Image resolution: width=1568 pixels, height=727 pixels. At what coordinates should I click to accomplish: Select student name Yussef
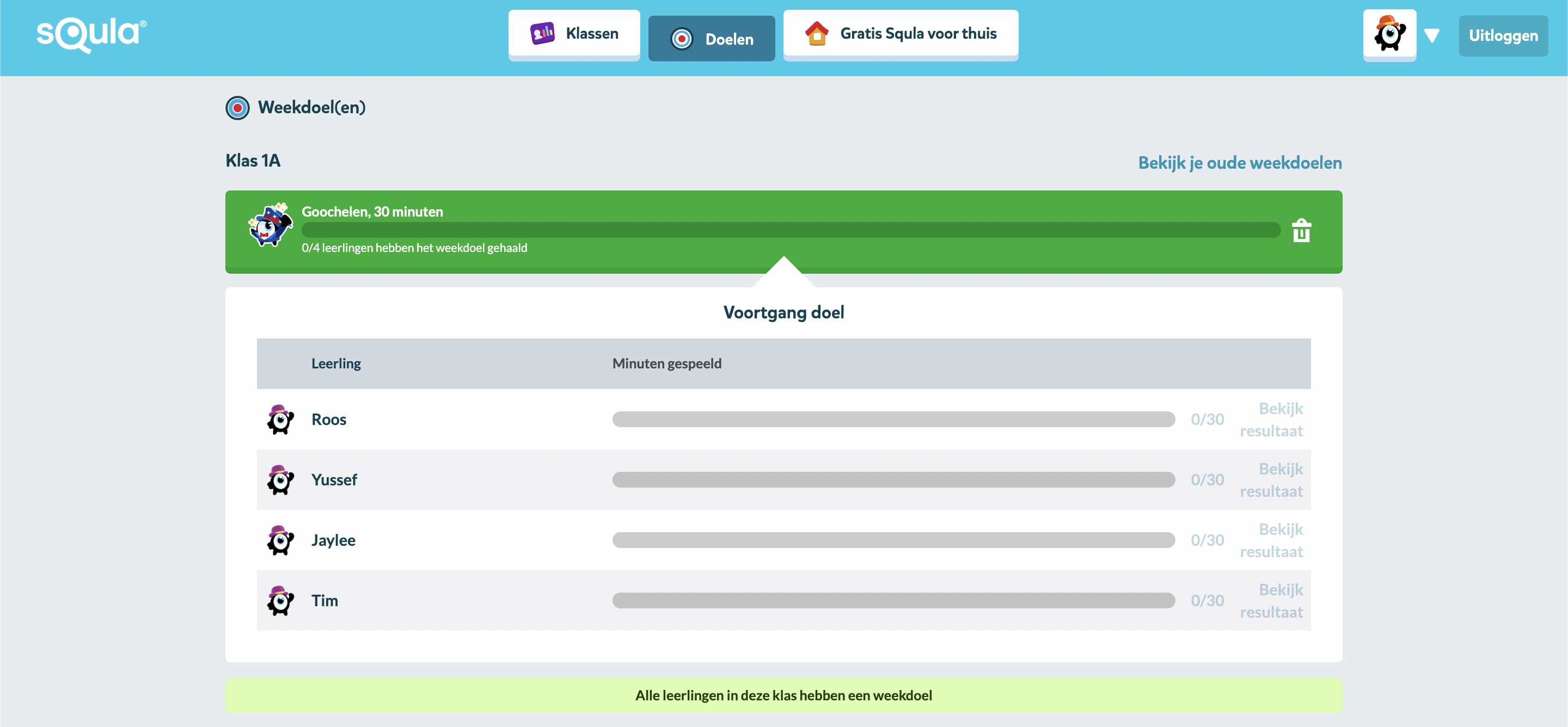coord(334,479)
